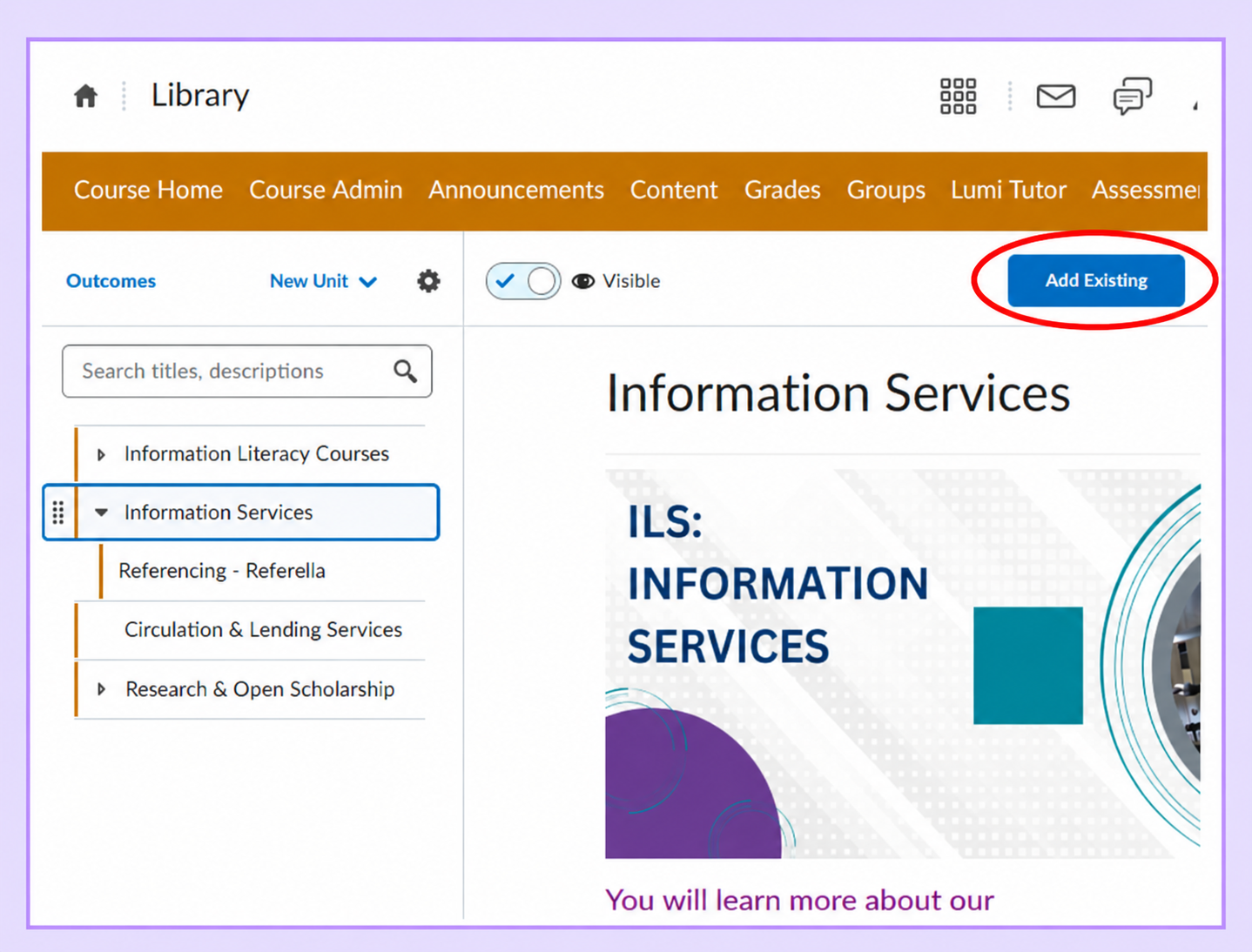Click the 'You will learn more about our' text
Viewport: 1252px width, 952px height.
[x=799, y=900]
